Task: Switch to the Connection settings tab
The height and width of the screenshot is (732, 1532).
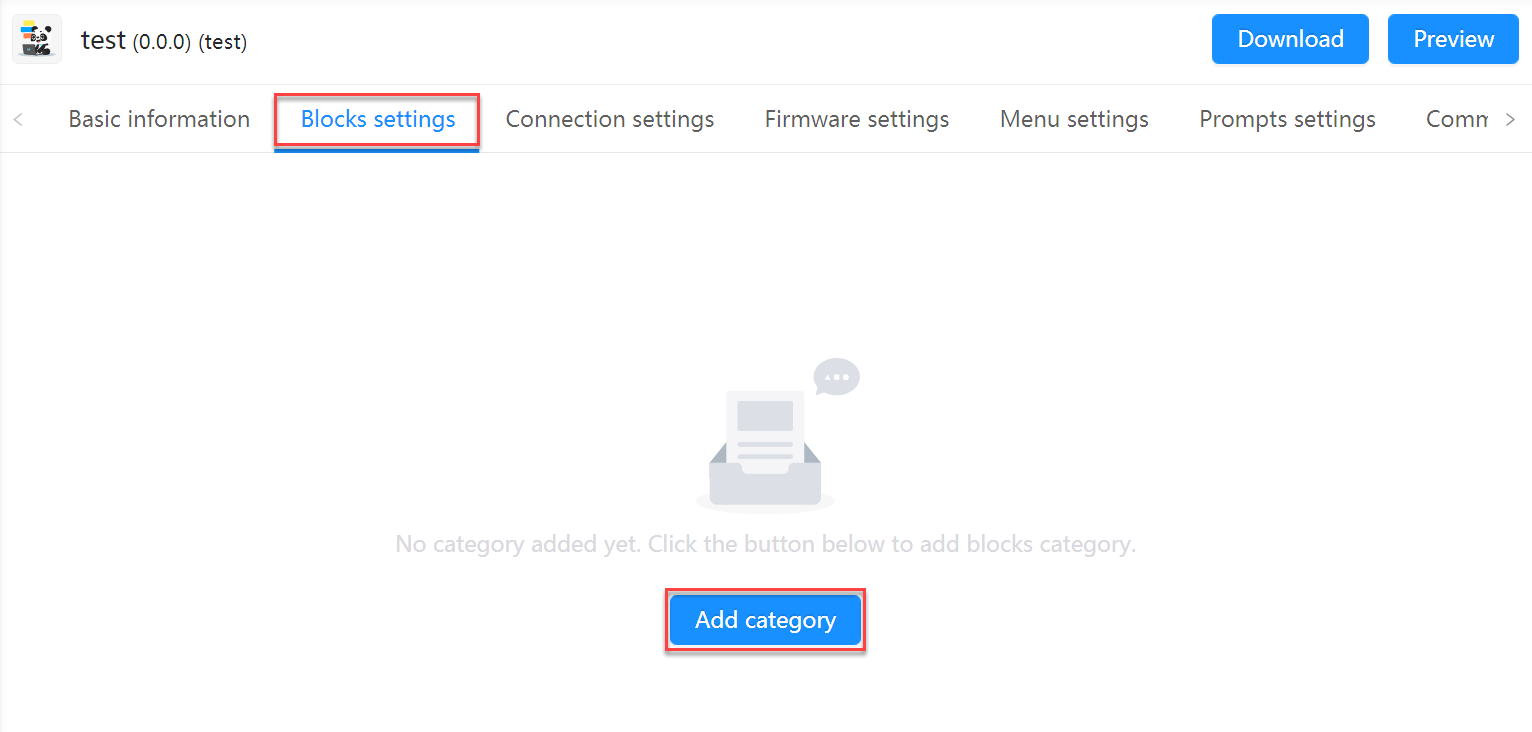Action: click(610, 119)
